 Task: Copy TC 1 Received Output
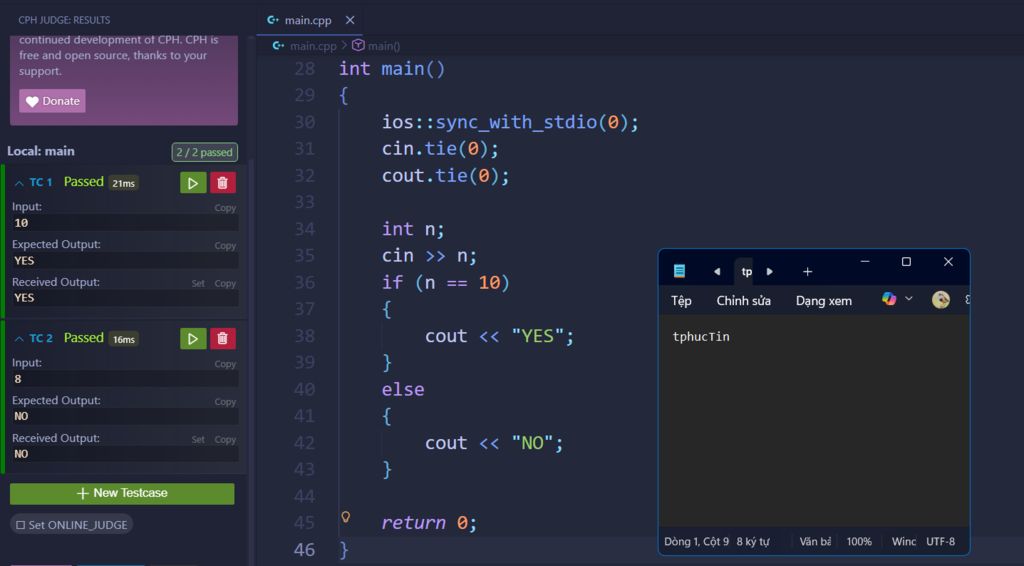225,284
